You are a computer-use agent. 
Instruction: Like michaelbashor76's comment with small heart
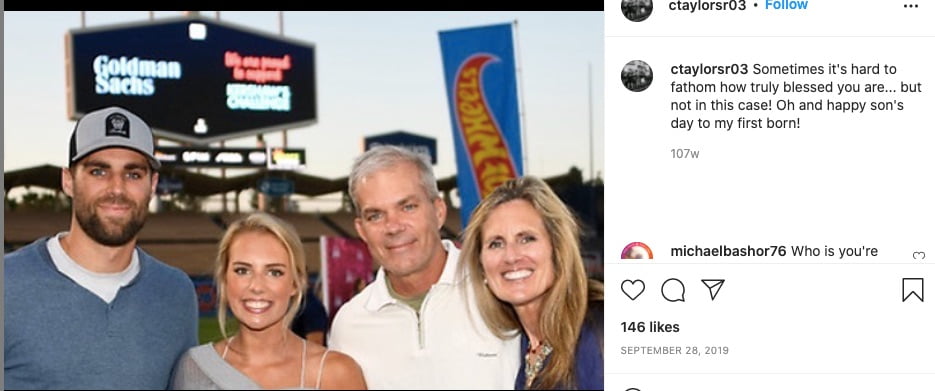coord(919,256)
